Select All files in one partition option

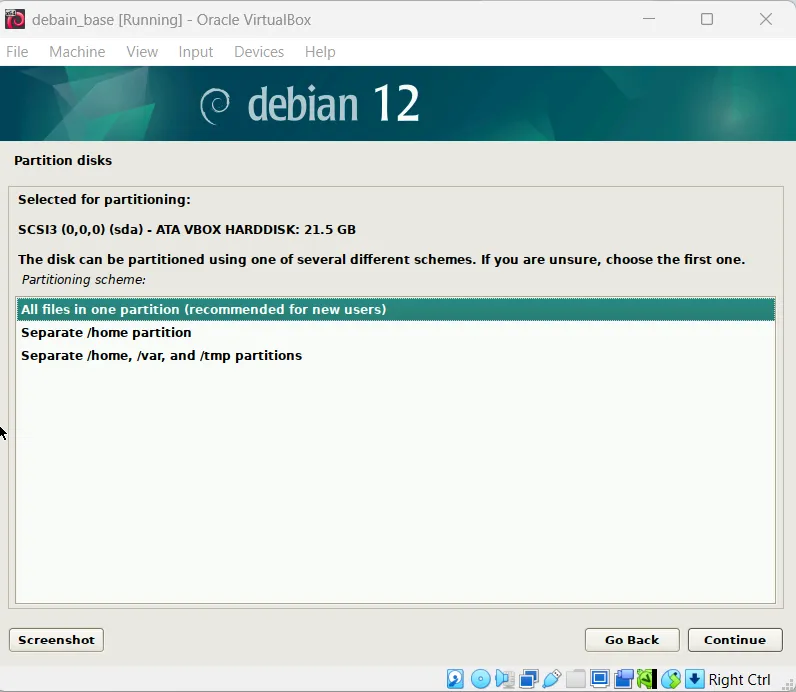pos(395,309)
